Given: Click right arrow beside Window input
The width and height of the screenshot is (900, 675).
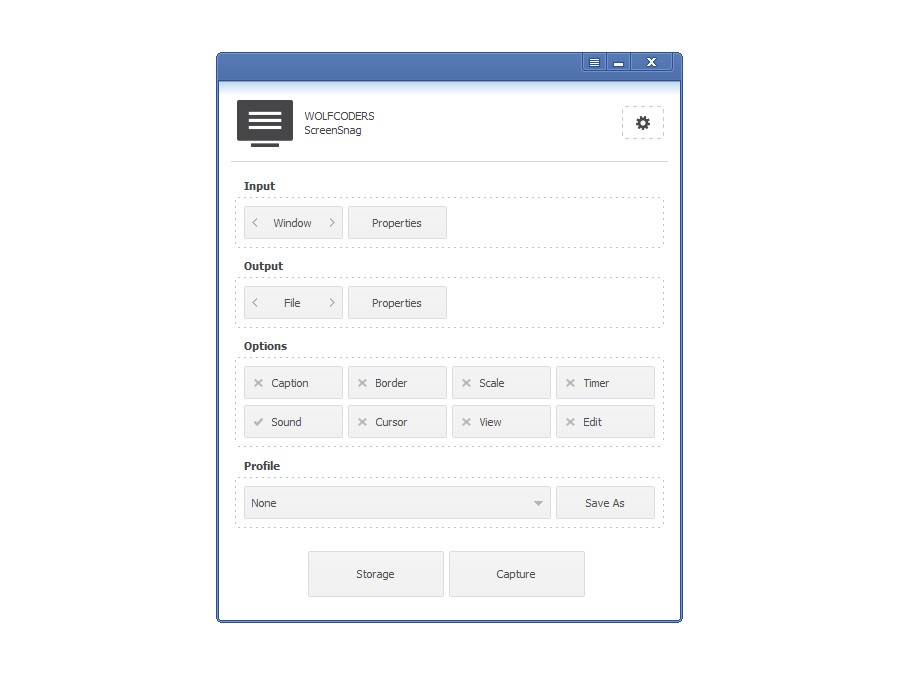Looking at the screenshot, I should (331, 222).
